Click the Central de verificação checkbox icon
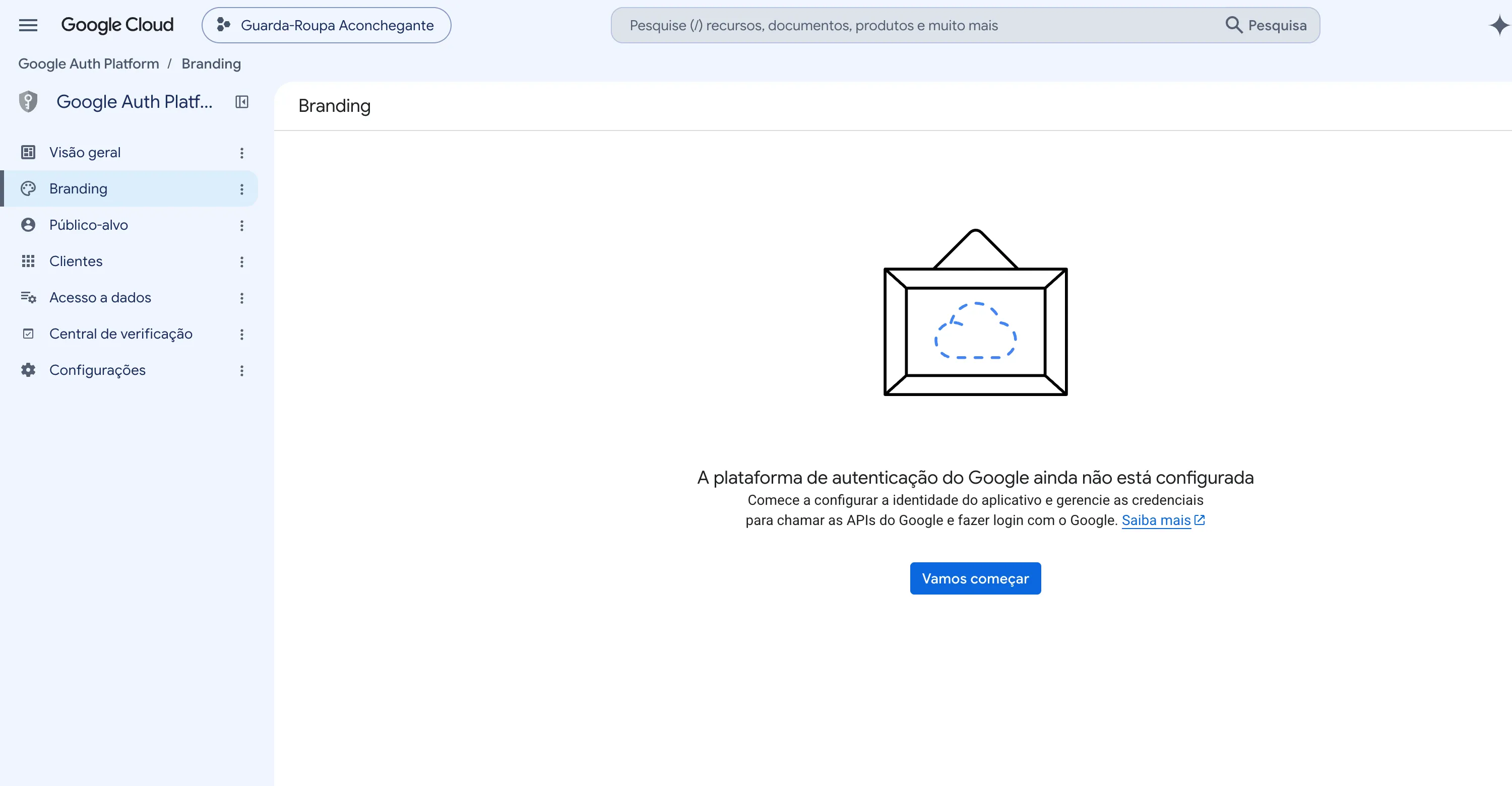This screenshot has height=786, width=1512. 28,335
